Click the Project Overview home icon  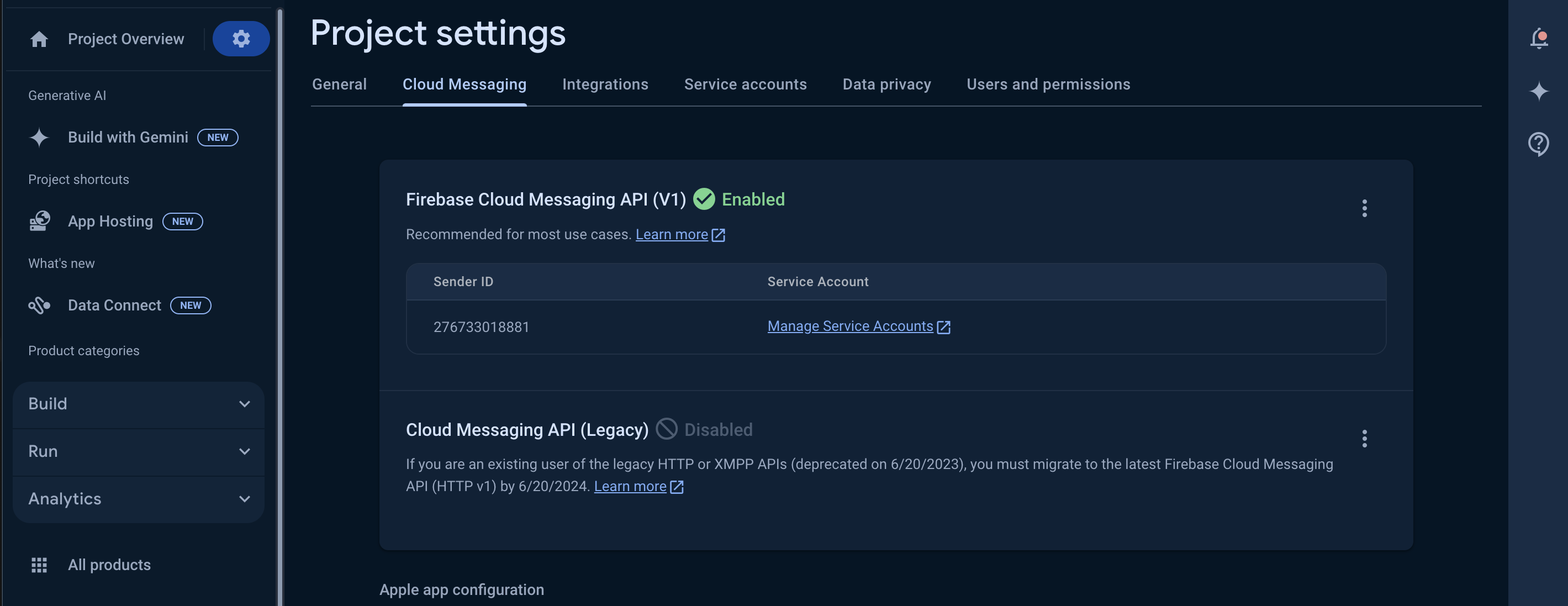(x=39, y=38)
